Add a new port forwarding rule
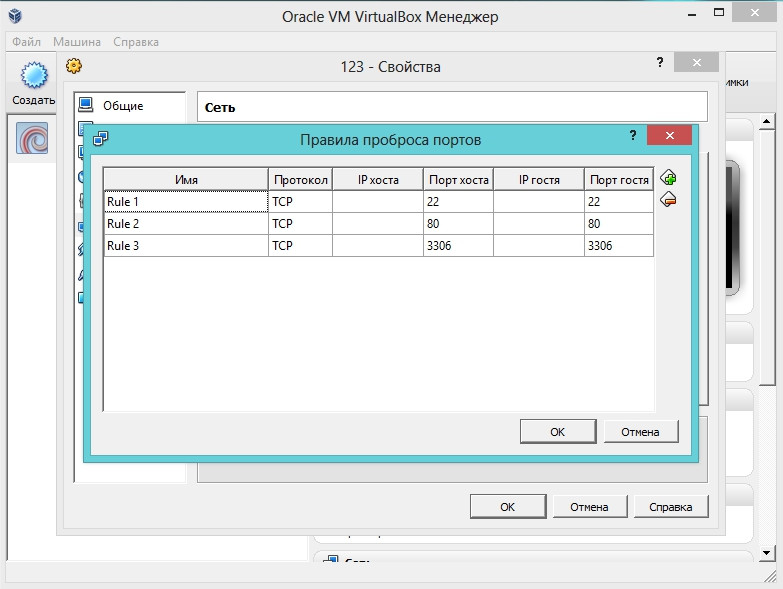The height and width of the screenshot is (589, 783). (x=668, y=178)
